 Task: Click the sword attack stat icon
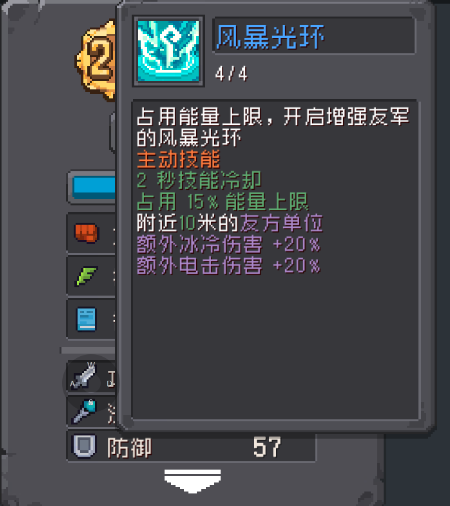(x=83, y=376)
